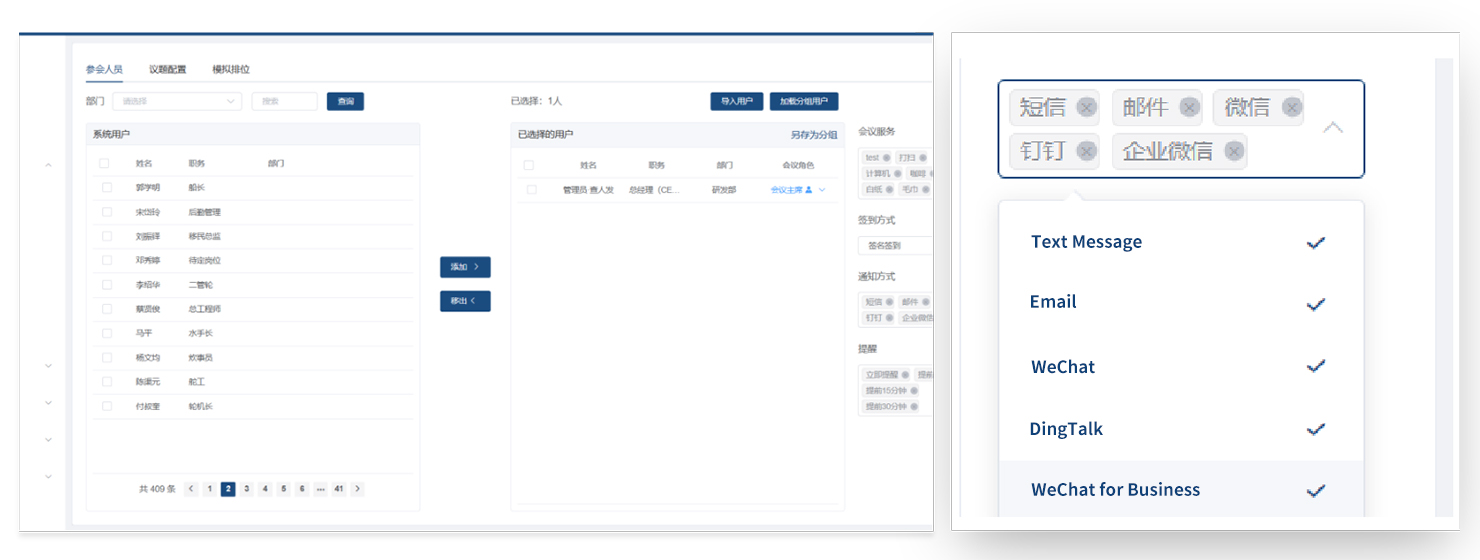Viewport: 1480px width, 560px height.
Task: Check the box for the 水手长 row
Action: (107, 333)
